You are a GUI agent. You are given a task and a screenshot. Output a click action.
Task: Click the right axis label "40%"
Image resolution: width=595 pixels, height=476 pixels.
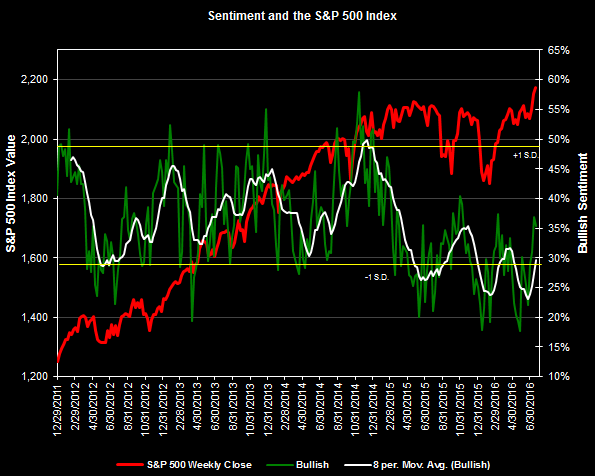(559, 199)
